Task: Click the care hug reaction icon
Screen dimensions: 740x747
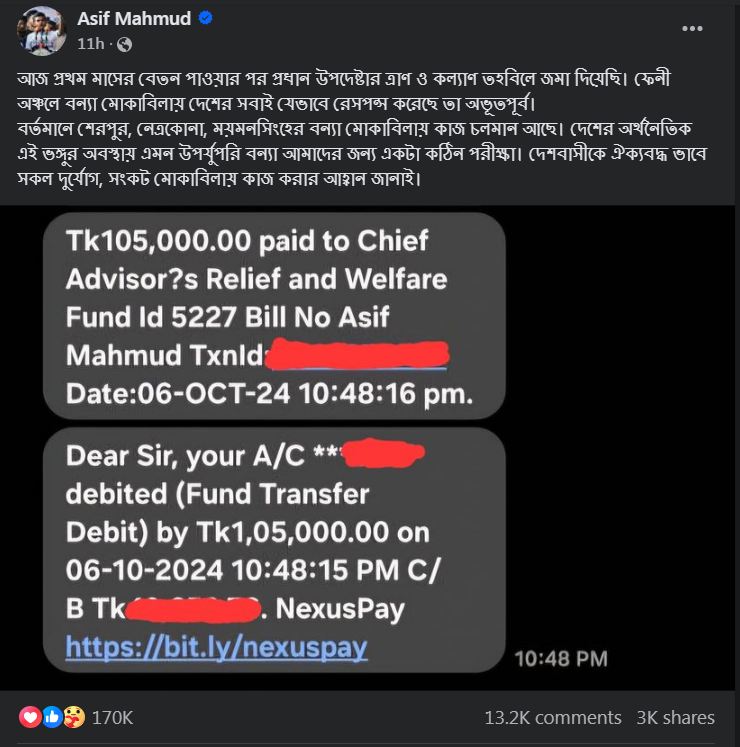Action: coord(74,717)
